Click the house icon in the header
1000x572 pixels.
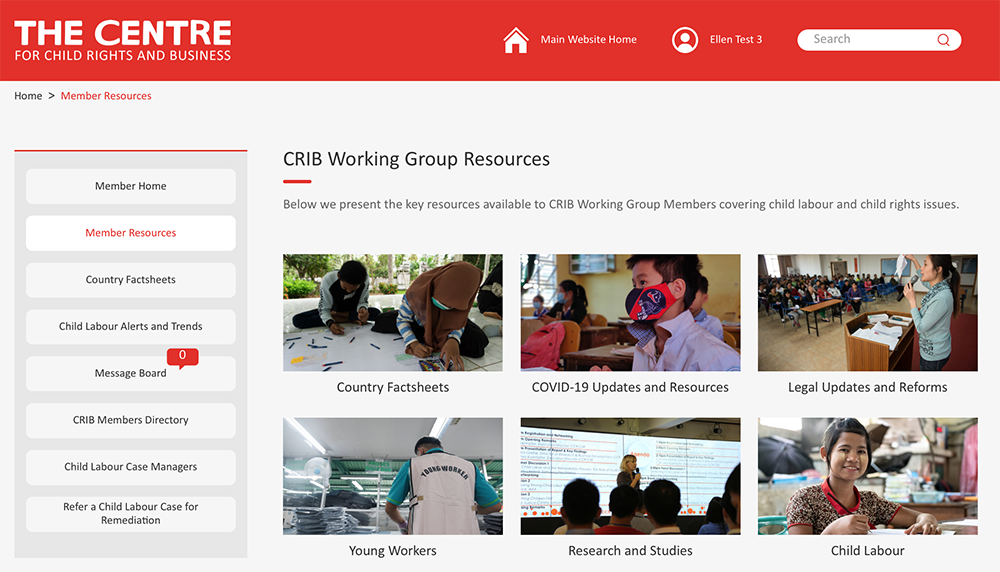point(516,40)
